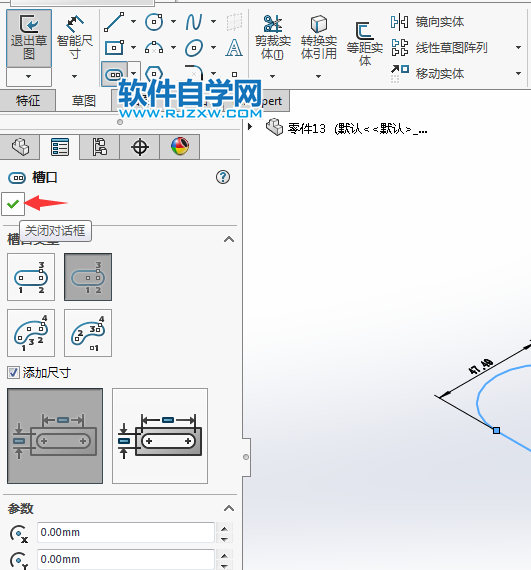
Task: Select the Ellipse sketch tool
Action: point(194,48)
